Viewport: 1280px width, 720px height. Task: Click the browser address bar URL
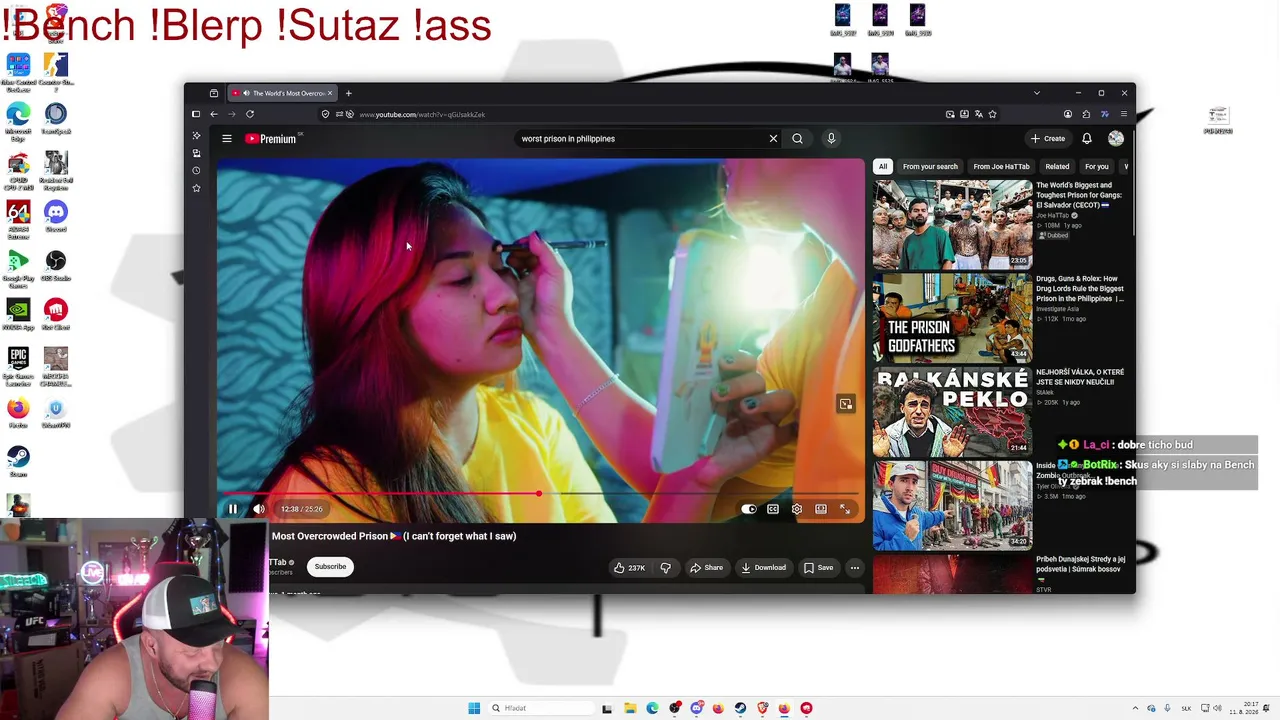pyautogui.click(x=422, y=114)
